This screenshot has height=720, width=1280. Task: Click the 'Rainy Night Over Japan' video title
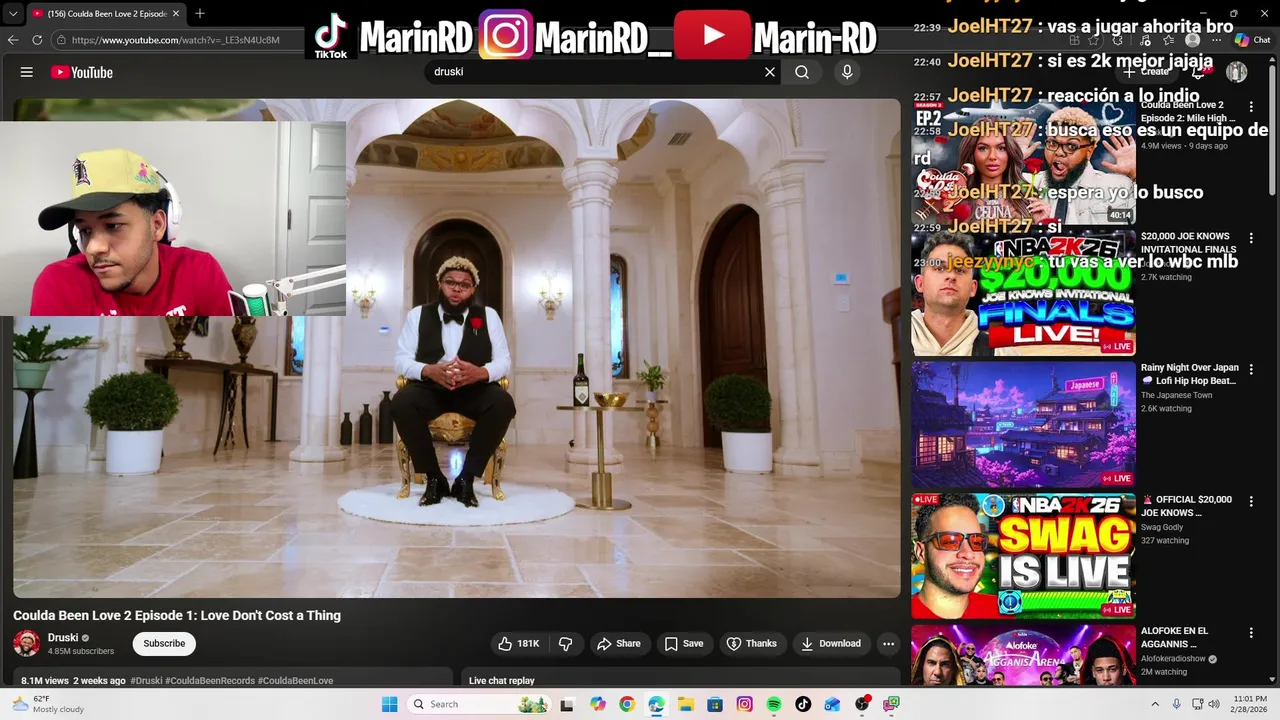pos(1190,374)
